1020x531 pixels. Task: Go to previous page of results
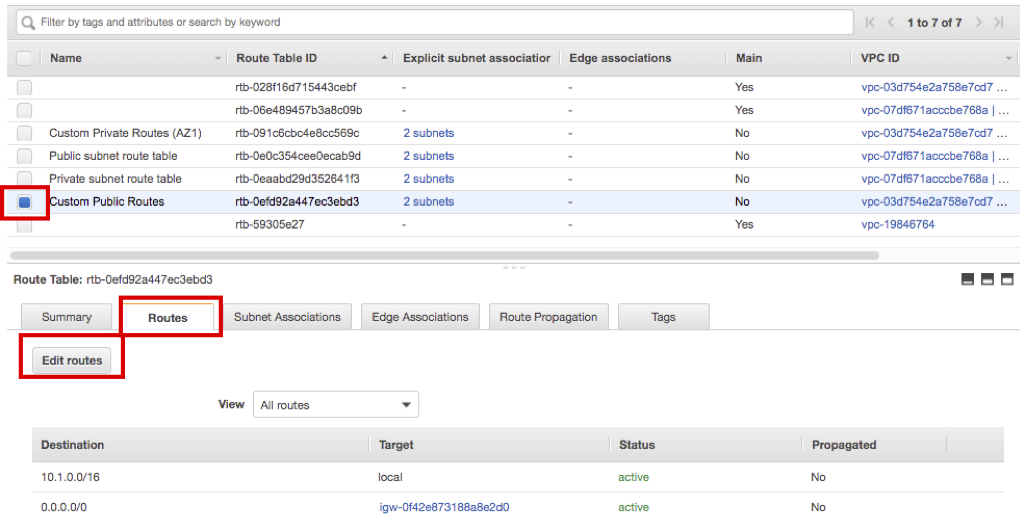coord(890,22)
